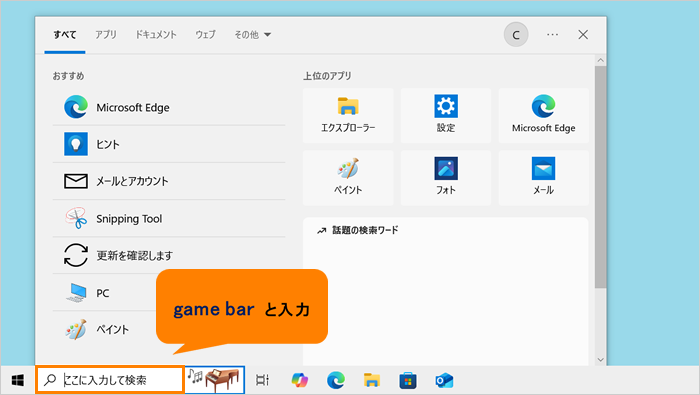The width and height of the screenshot is (700, 395).
Task: Open 設定 tile in top apps
Action: tap(446, 116)
